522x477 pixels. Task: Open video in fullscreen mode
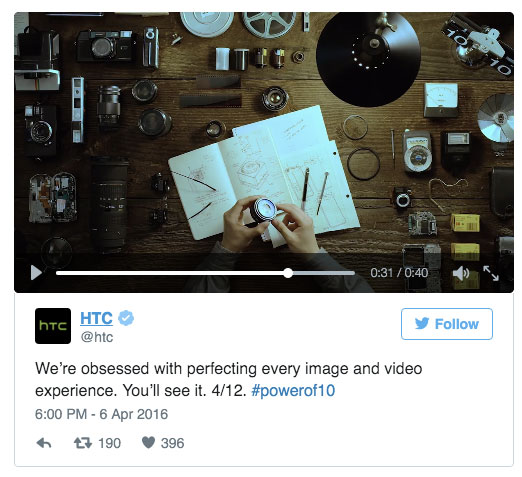(491, 273)
